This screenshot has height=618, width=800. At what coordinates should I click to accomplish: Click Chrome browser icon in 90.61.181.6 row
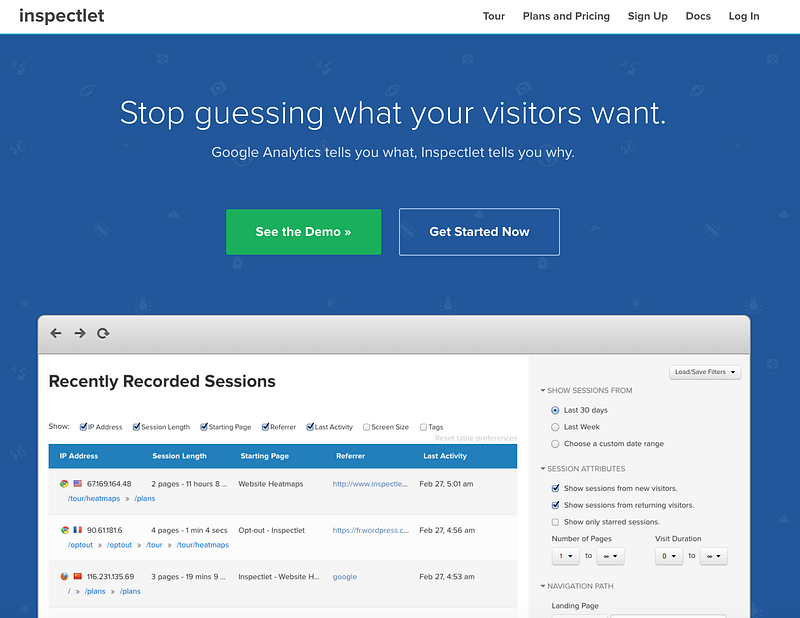(64, 530)
